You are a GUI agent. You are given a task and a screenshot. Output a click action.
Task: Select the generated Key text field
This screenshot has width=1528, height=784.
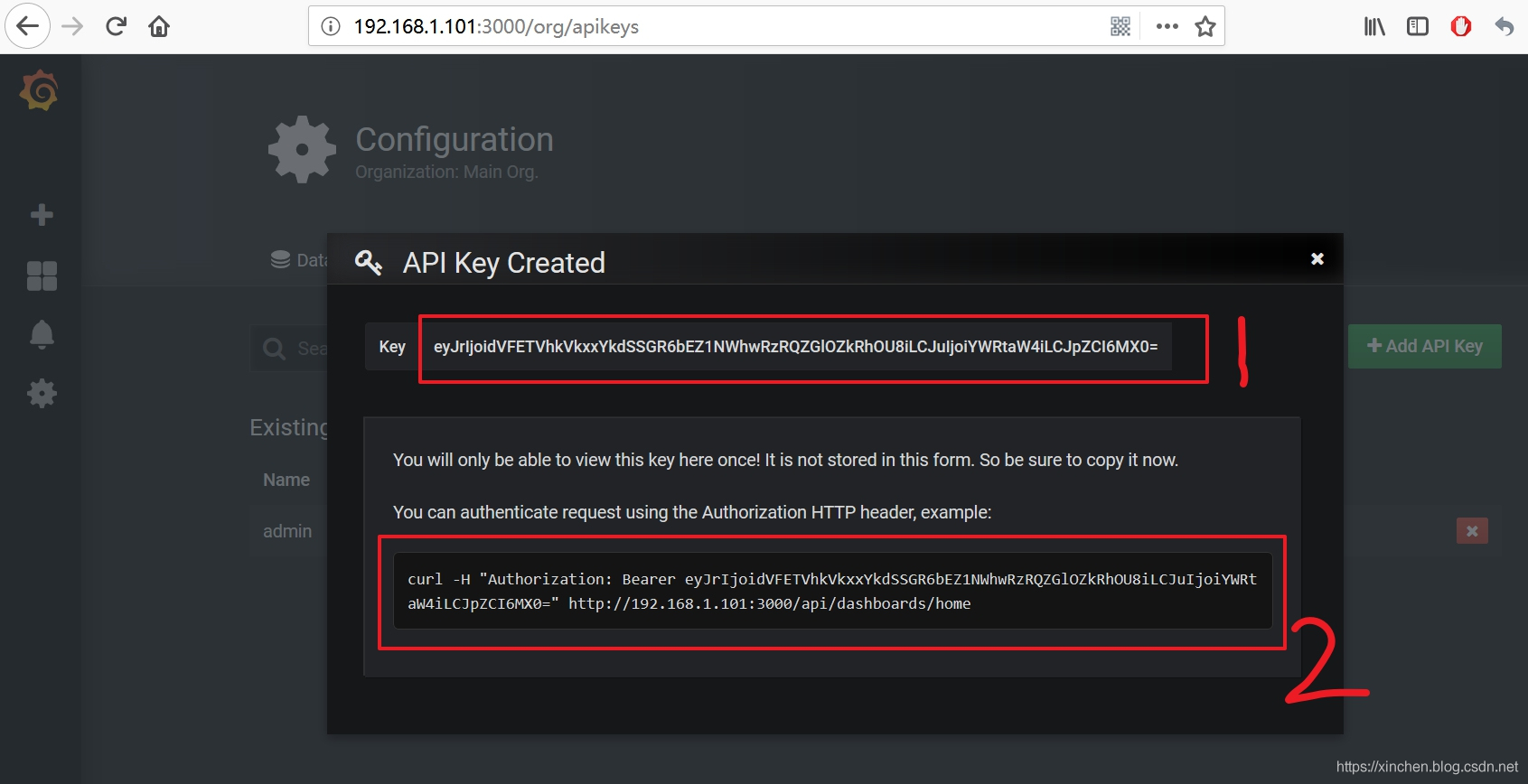click(x=796, y=347)
